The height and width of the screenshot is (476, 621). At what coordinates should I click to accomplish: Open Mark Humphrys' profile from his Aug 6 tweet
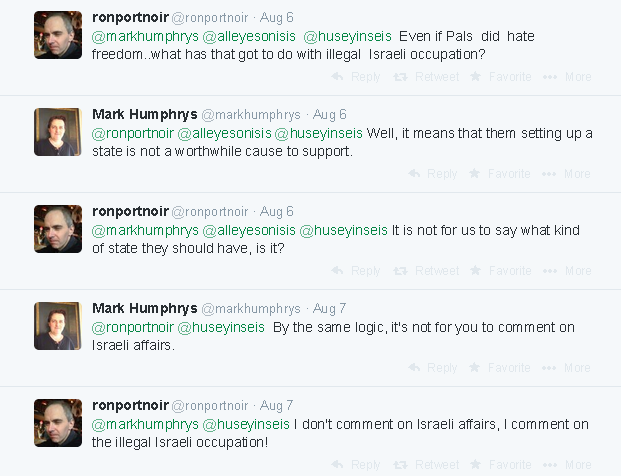143,114
